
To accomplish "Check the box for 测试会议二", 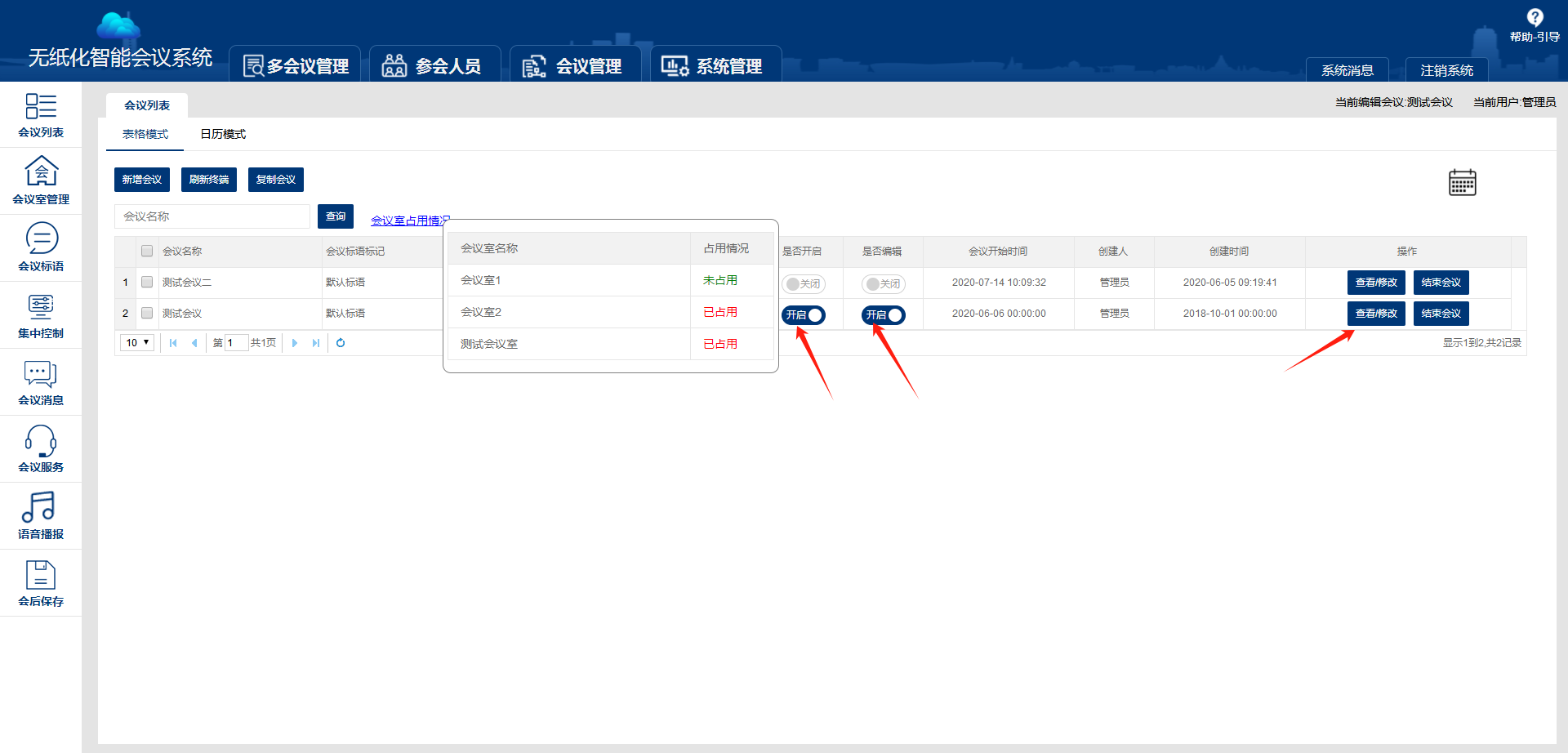I will coord(147,283).
